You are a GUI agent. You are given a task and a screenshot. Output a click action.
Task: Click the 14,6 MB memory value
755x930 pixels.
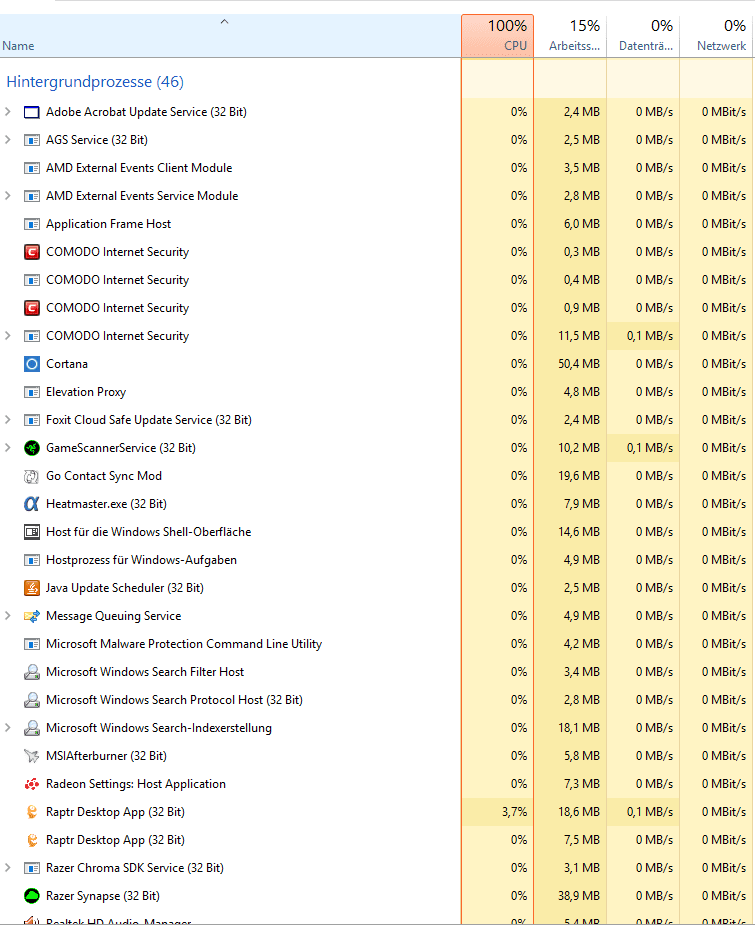[x=579, y=532]
